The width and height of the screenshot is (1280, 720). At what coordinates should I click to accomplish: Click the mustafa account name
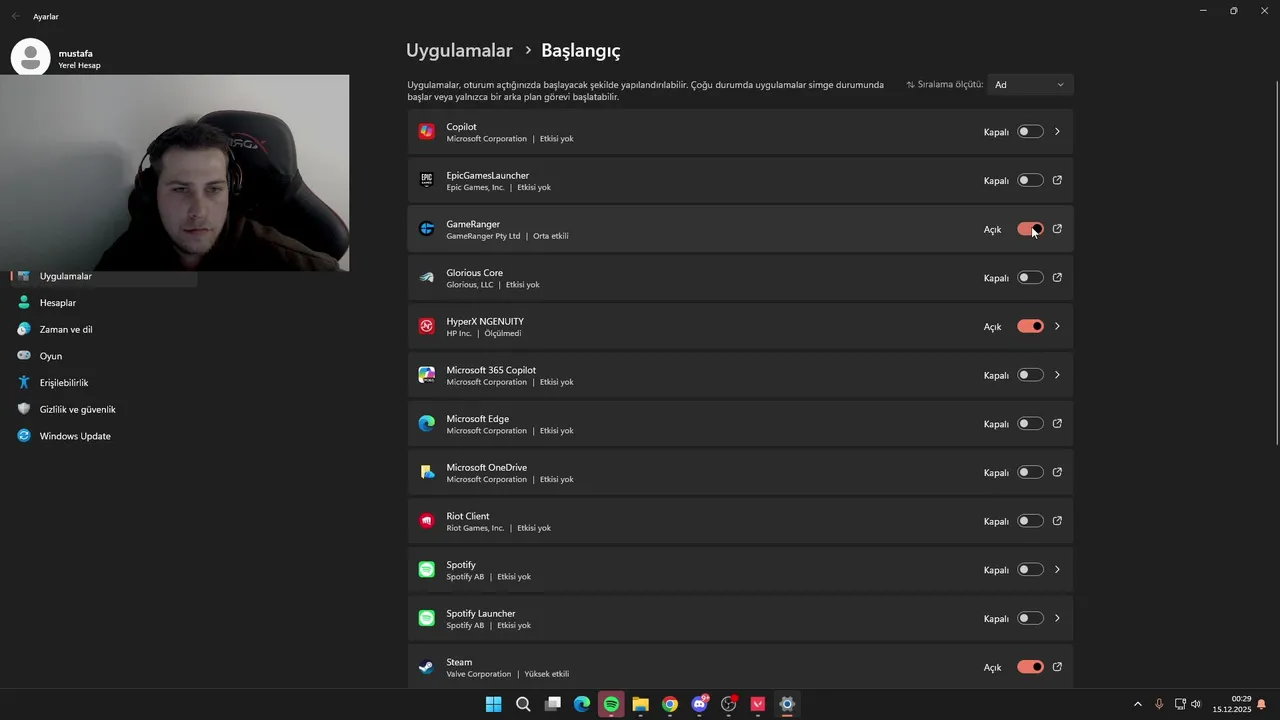click(76, 53)
